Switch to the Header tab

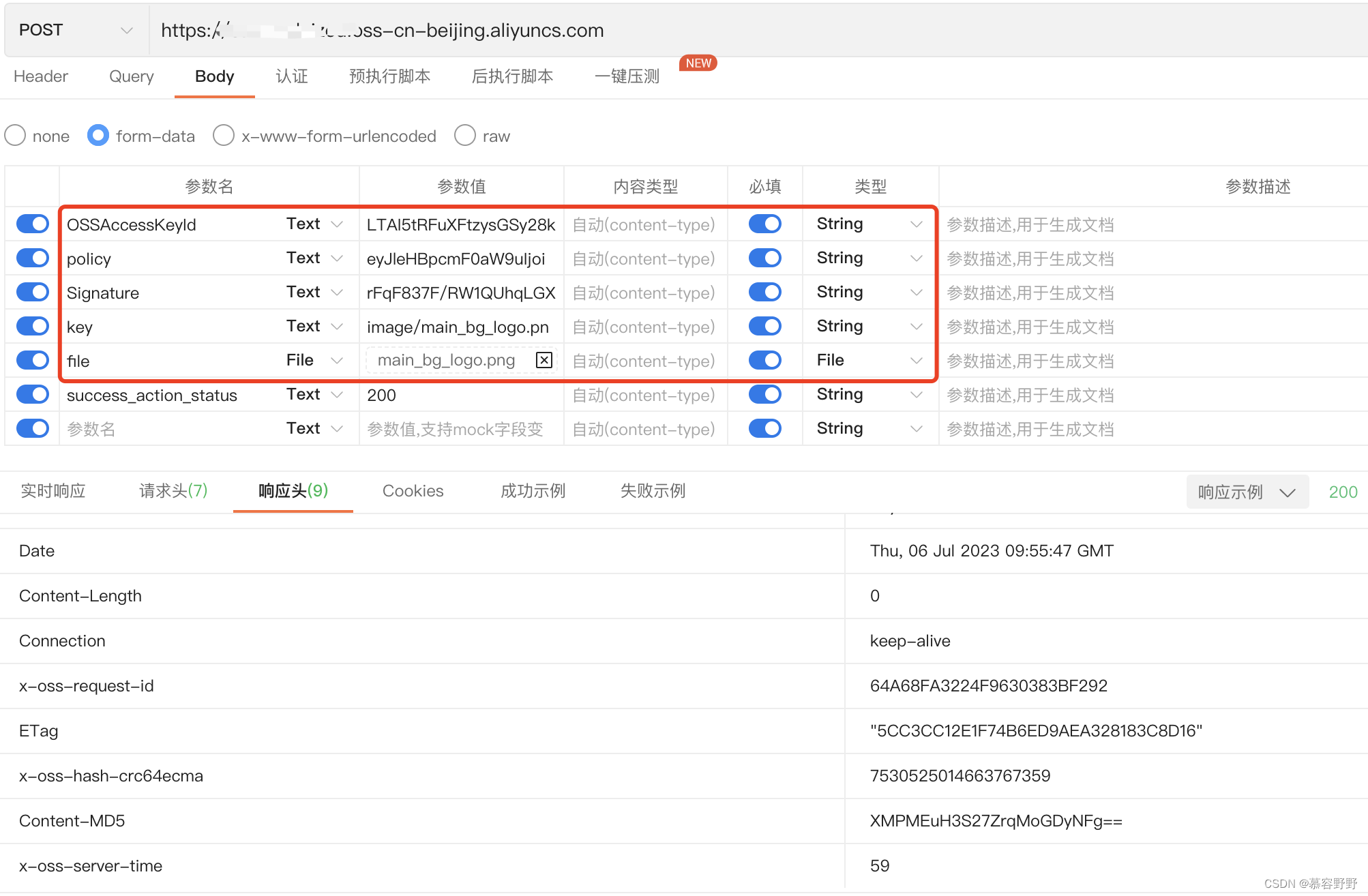[x=41, y=76]
